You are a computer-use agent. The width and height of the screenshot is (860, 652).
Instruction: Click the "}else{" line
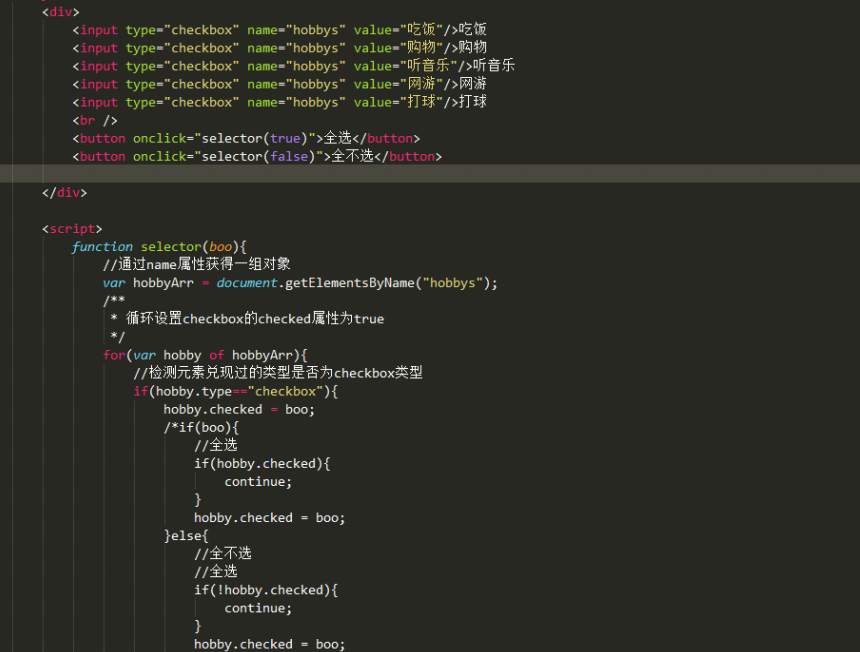pos(186,536)
